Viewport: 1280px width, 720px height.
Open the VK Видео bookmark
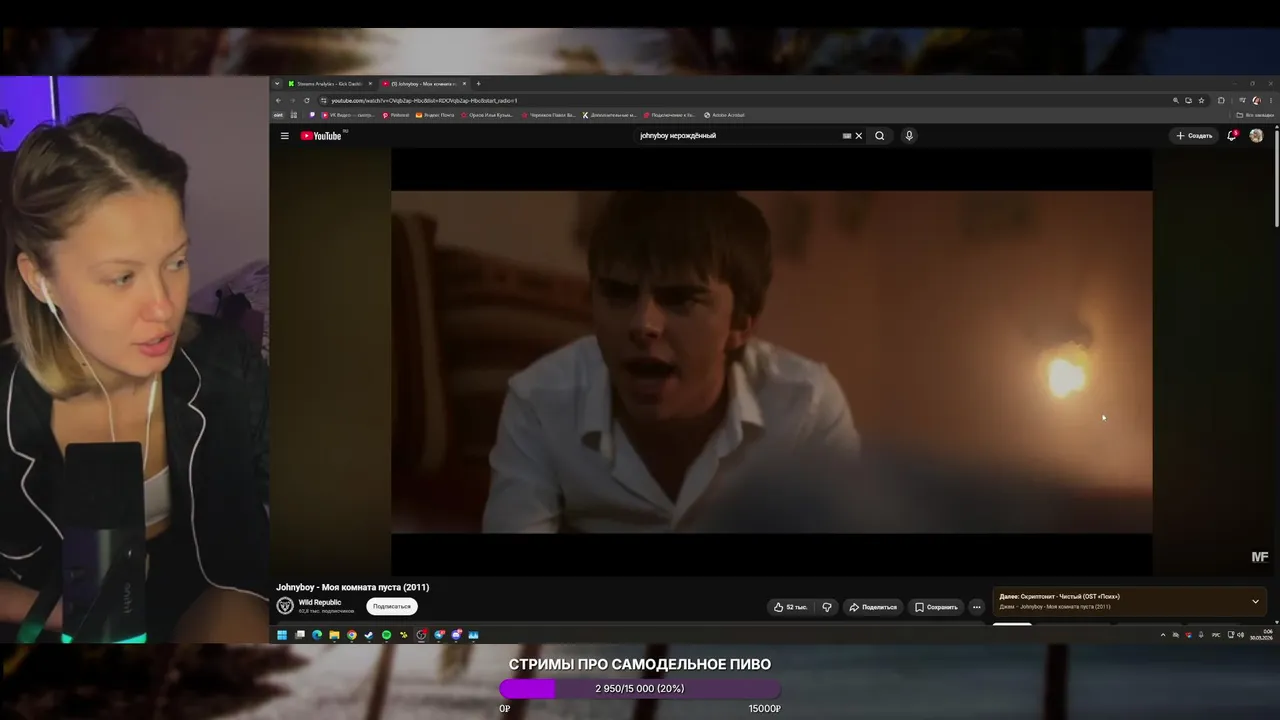[x=348, y=115]
